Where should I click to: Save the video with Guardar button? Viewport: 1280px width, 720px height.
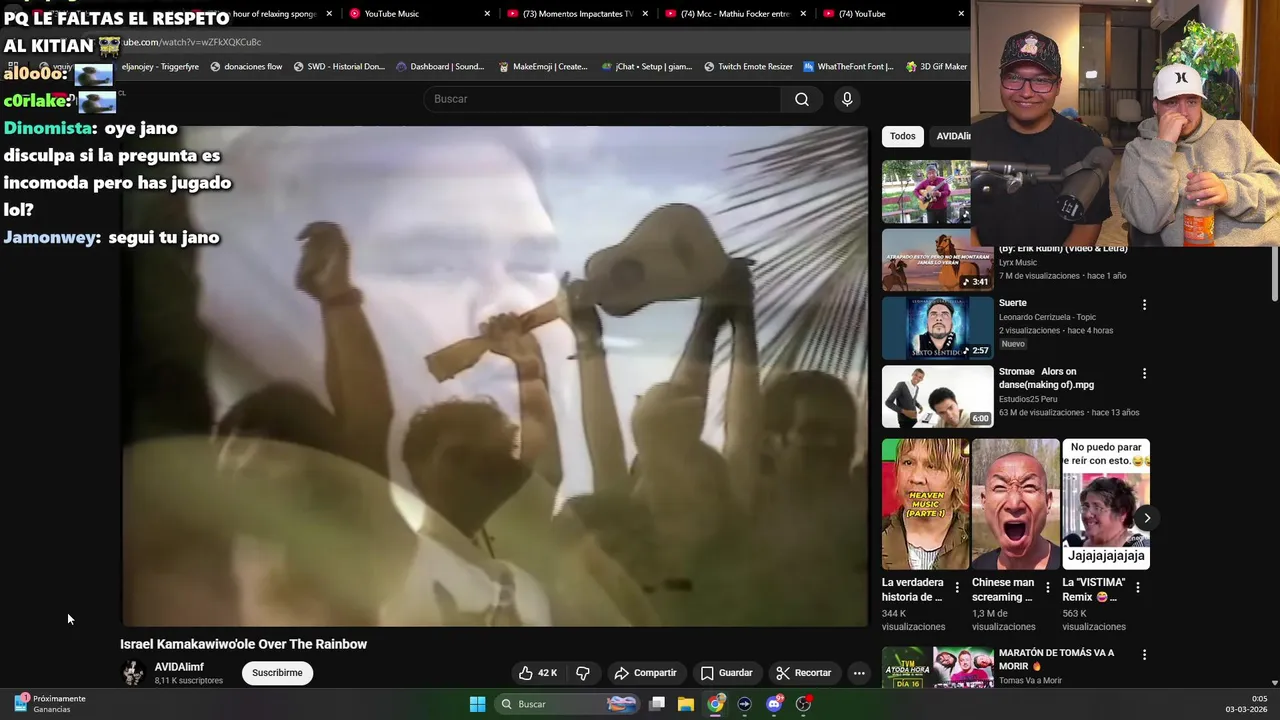click(726, 673)
